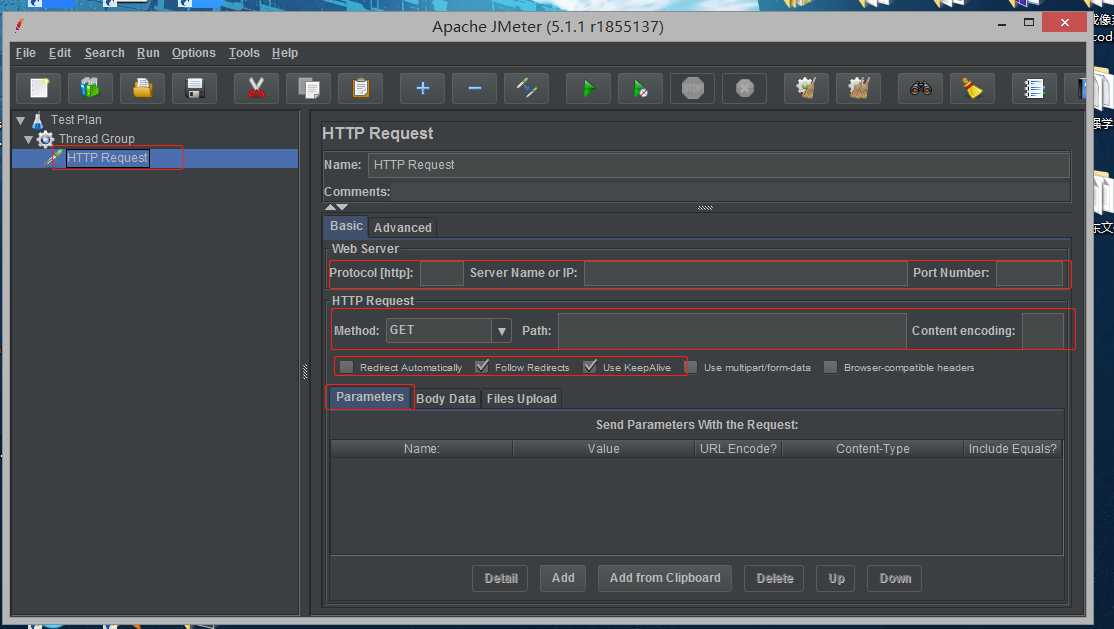Open the Options menu
This screenshot has height=629, width=1114.
193,53
